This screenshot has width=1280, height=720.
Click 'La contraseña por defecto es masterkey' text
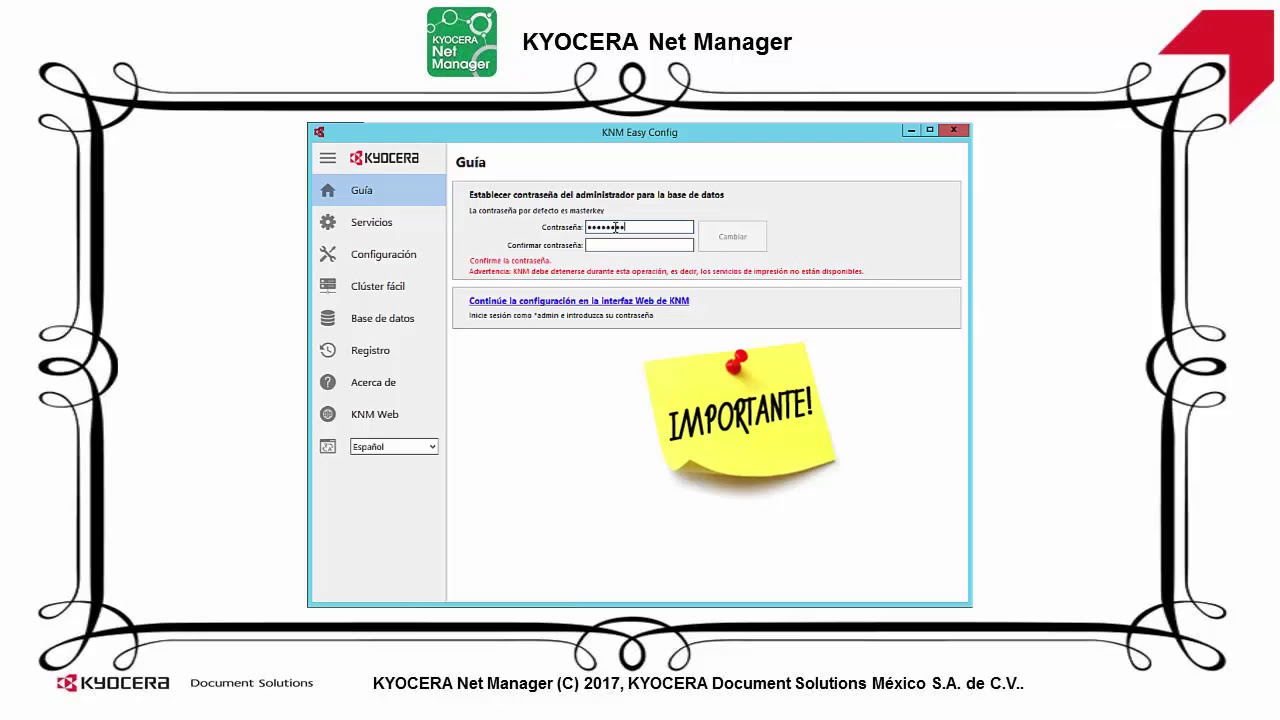coord(536,211)
